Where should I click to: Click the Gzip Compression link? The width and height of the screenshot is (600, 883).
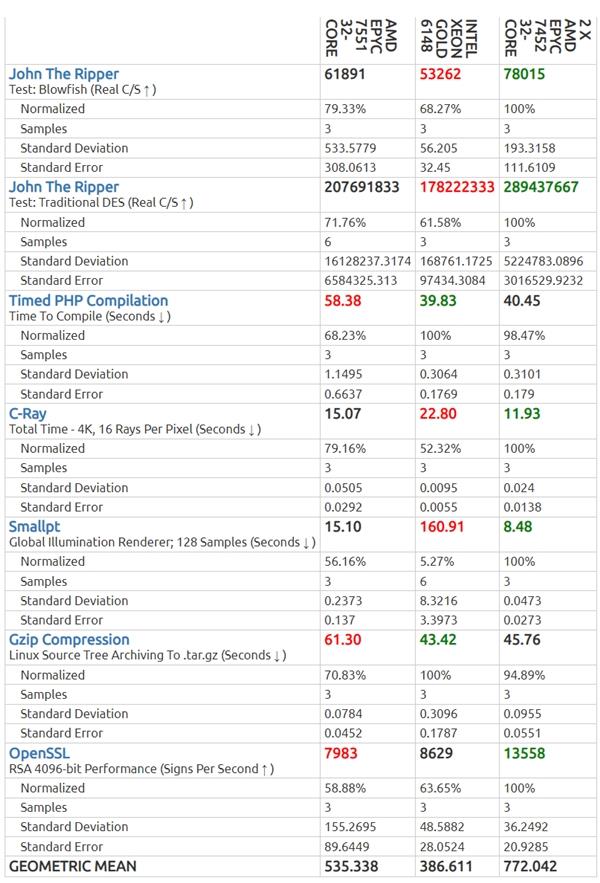[69, 639]
